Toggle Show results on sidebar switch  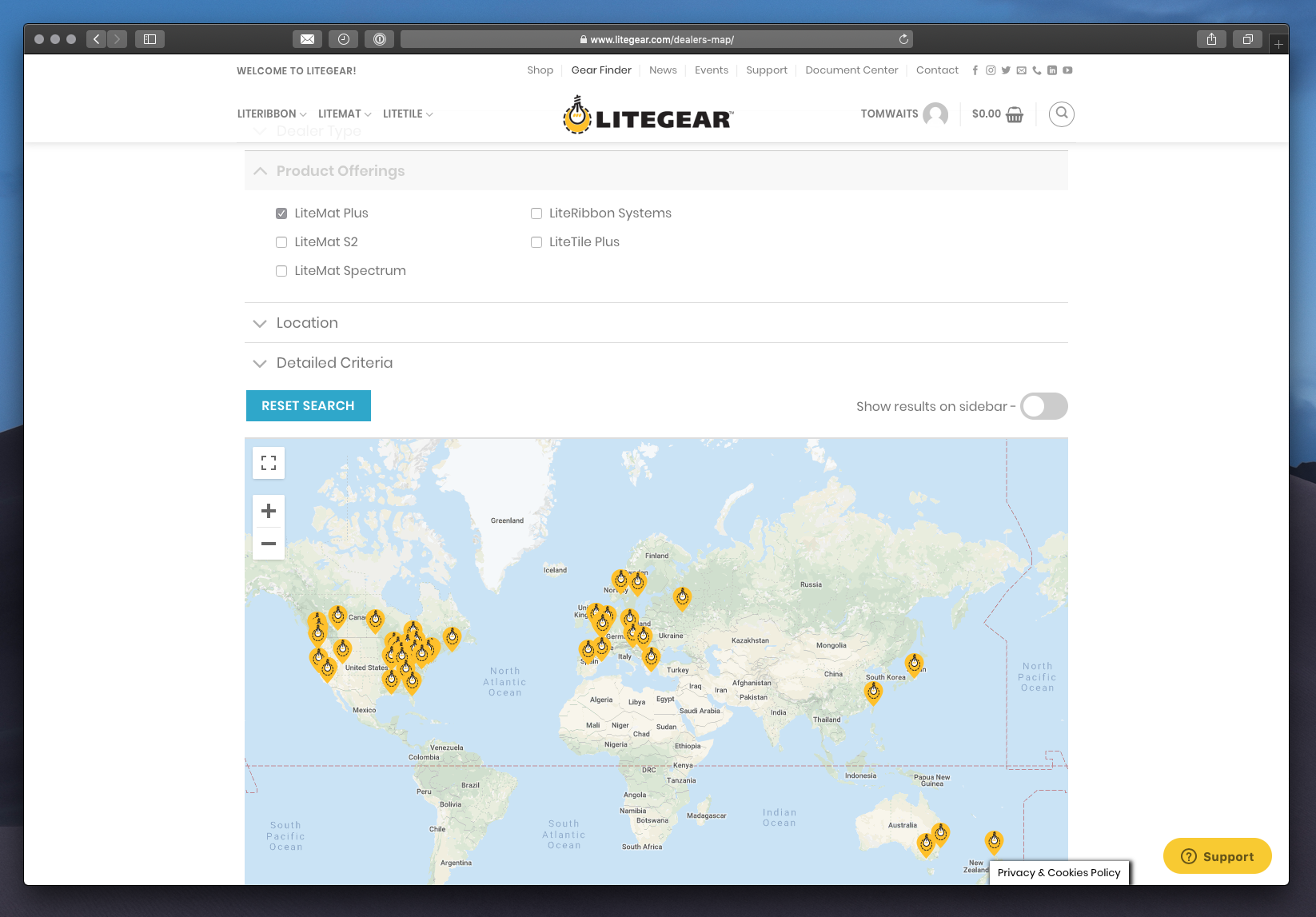(x=1044, y=406)
